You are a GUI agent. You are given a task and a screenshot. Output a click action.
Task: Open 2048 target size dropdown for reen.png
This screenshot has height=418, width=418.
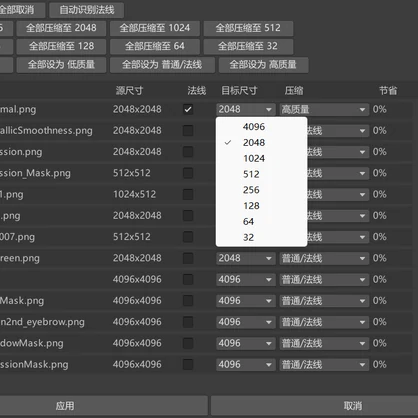coord(246,258)
